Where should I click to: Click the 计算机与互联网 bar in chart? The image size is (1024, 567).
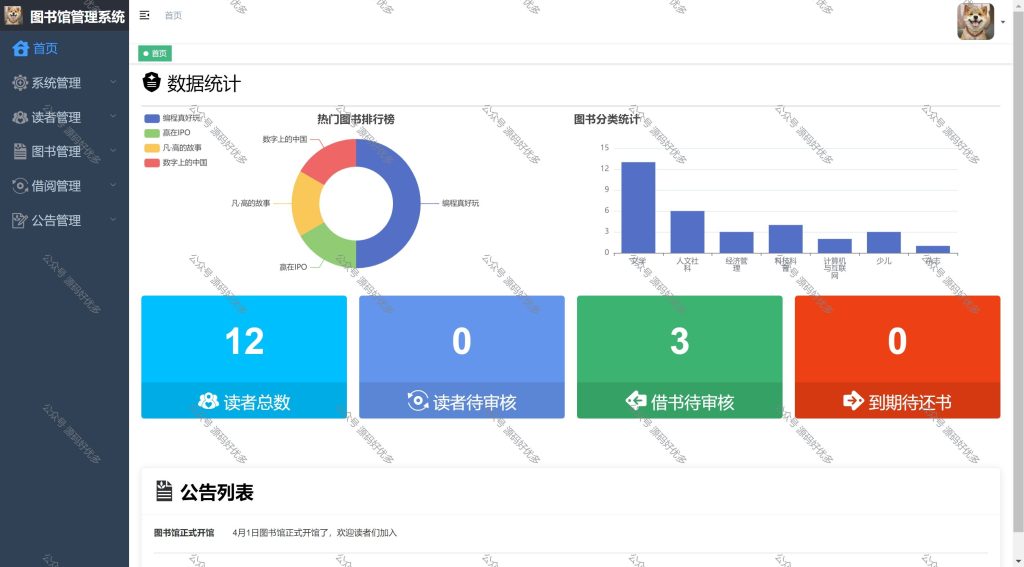(x=835, y=246)
